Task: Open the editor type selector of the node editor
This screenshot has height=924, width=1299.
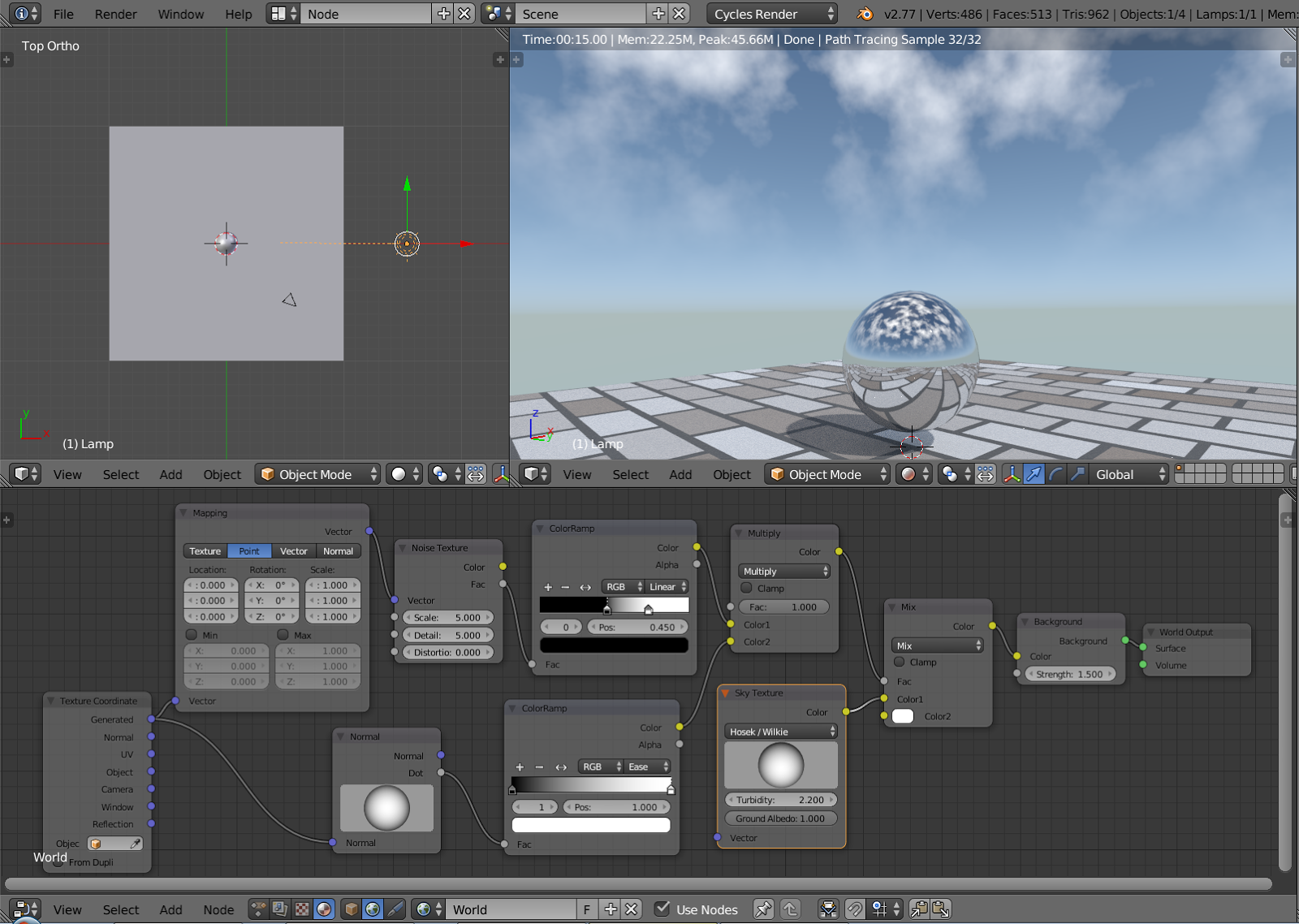Action: point(24,909)
